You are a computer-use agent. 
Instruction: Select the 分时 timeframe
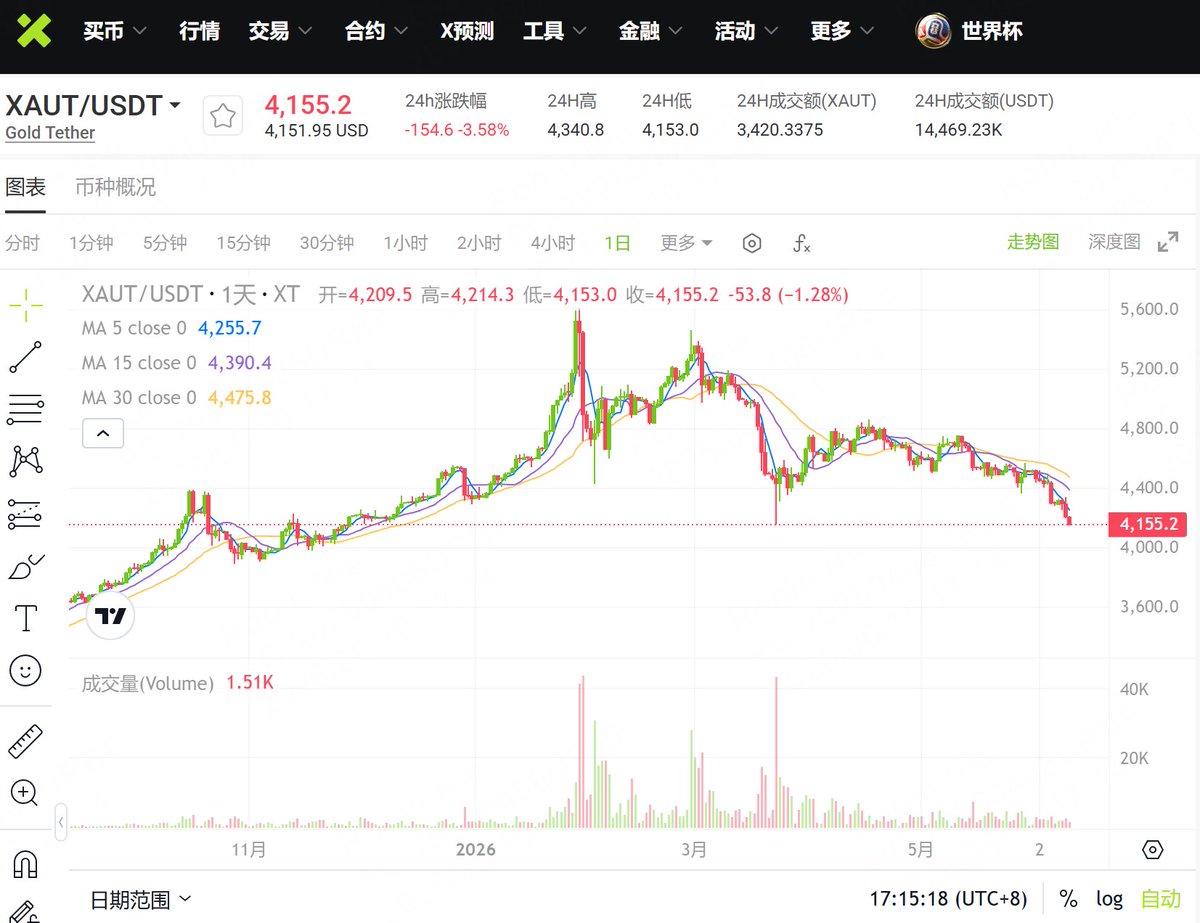tap(23, 243)
